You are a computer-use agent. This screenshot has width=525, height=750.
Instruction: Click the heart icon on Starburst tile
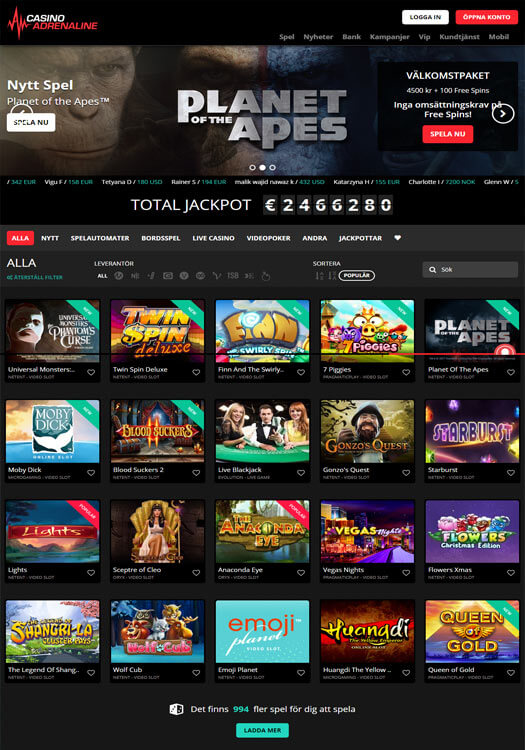click(x=511, y=473)
